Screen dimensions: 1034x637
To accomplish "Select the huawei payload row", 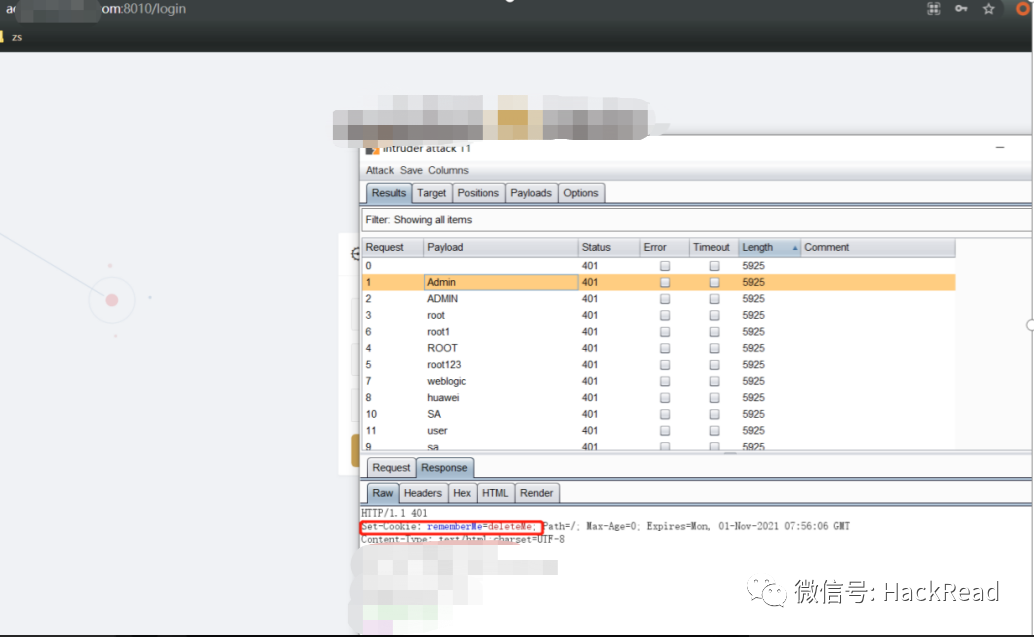I will click(443, 398).
